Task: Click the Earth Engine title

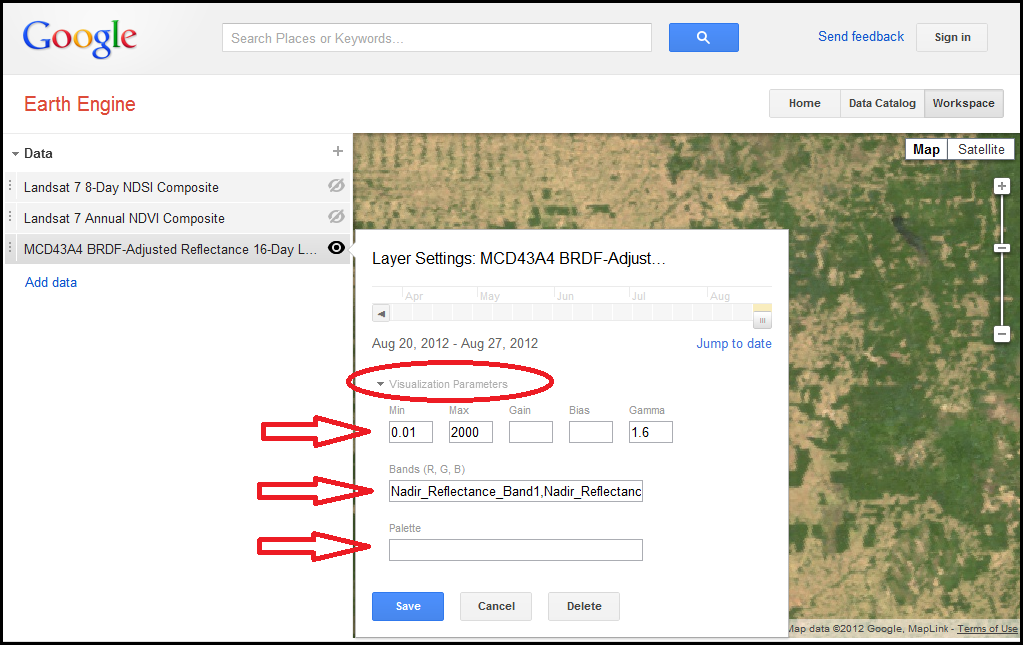Action: click(80, 104)
